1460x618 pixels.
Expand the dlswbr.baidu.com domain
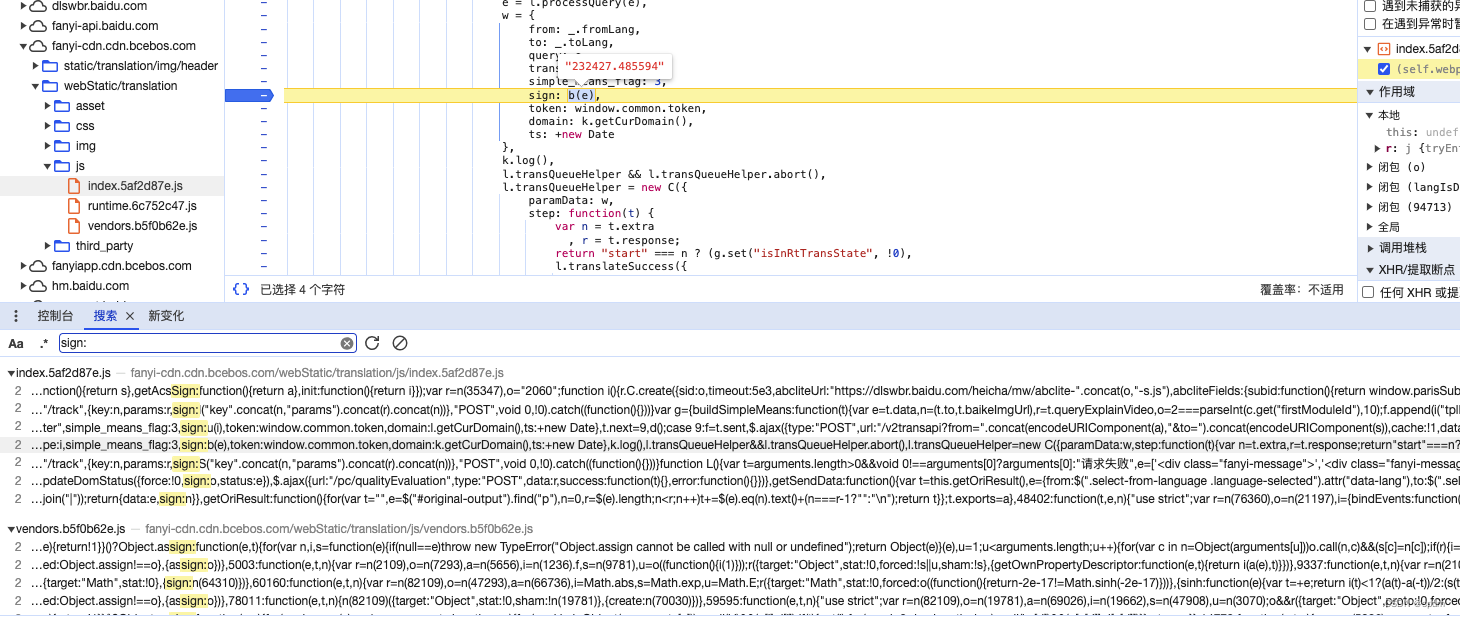[24, 6]
